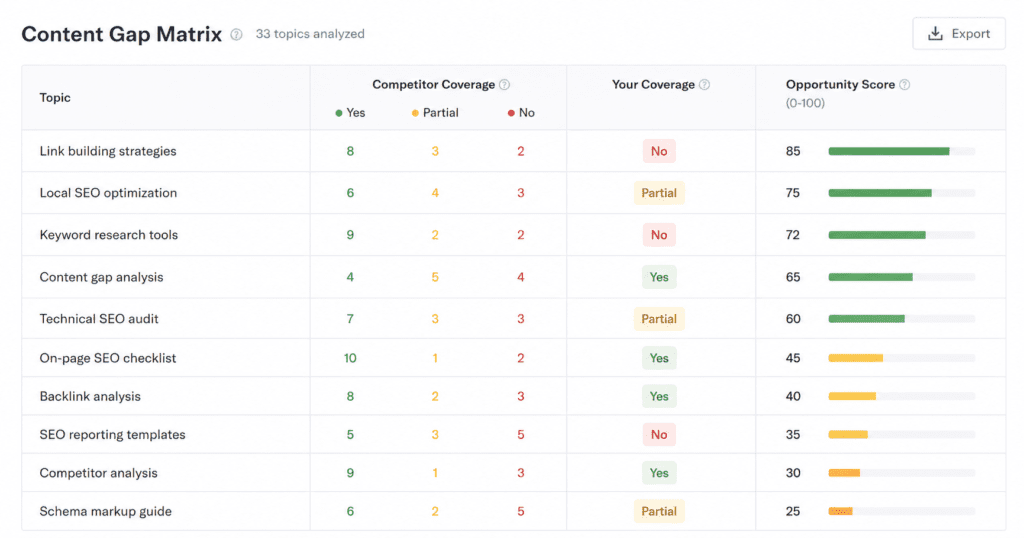The height and width of the screenshot is (538, 1024).
Task: Click the red No legend dot
Action: click(511, 113)
